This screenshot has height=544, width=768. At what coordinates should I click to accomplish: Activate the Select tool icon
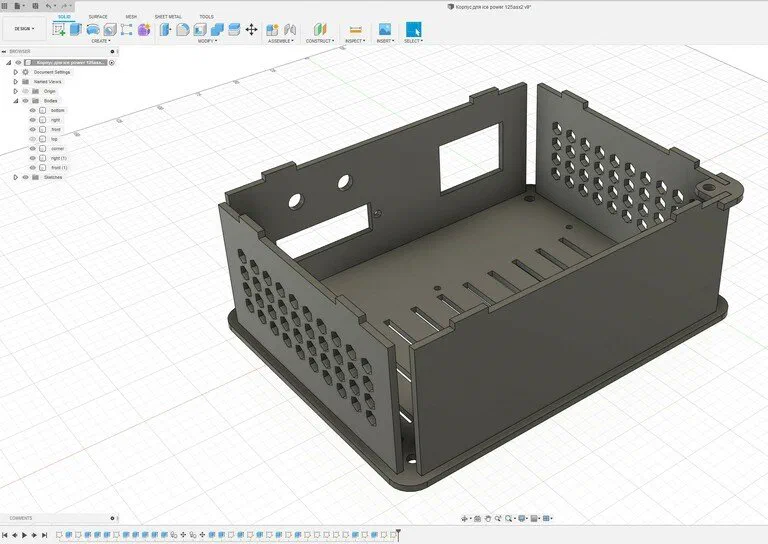(413, 29)
